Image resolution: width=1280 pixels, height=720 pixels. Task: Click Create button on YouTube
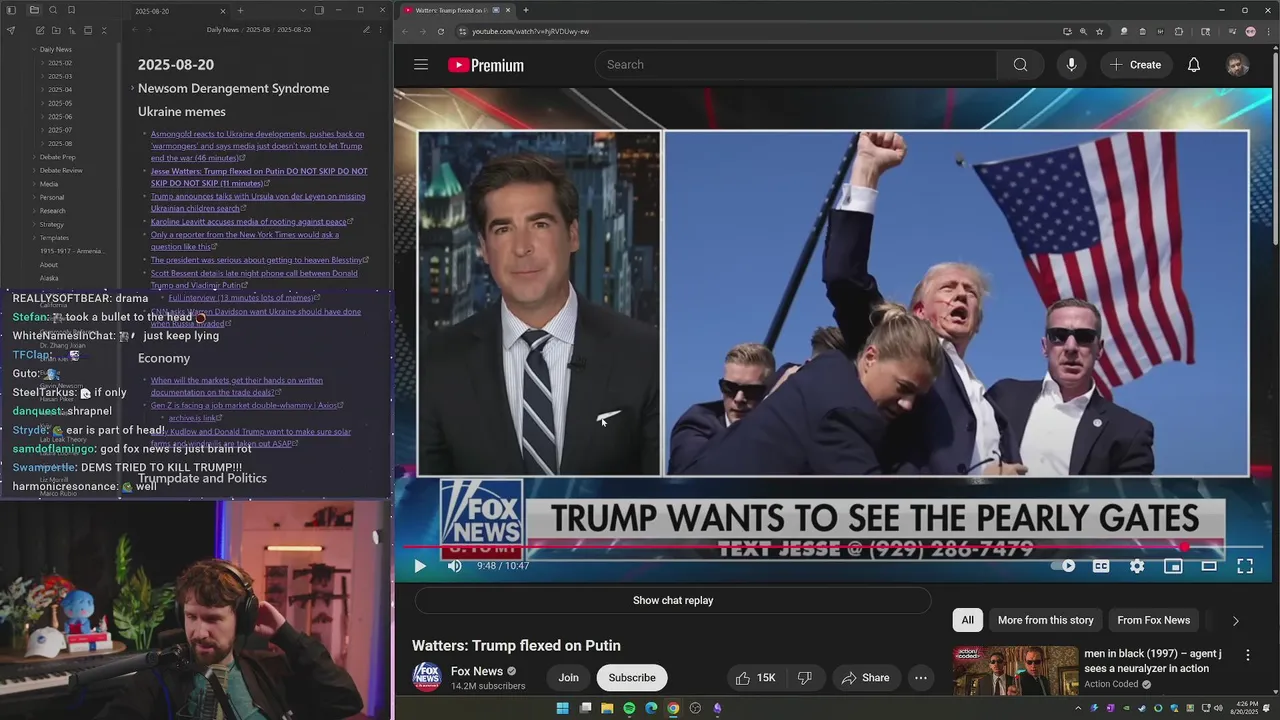point(1135,65)
